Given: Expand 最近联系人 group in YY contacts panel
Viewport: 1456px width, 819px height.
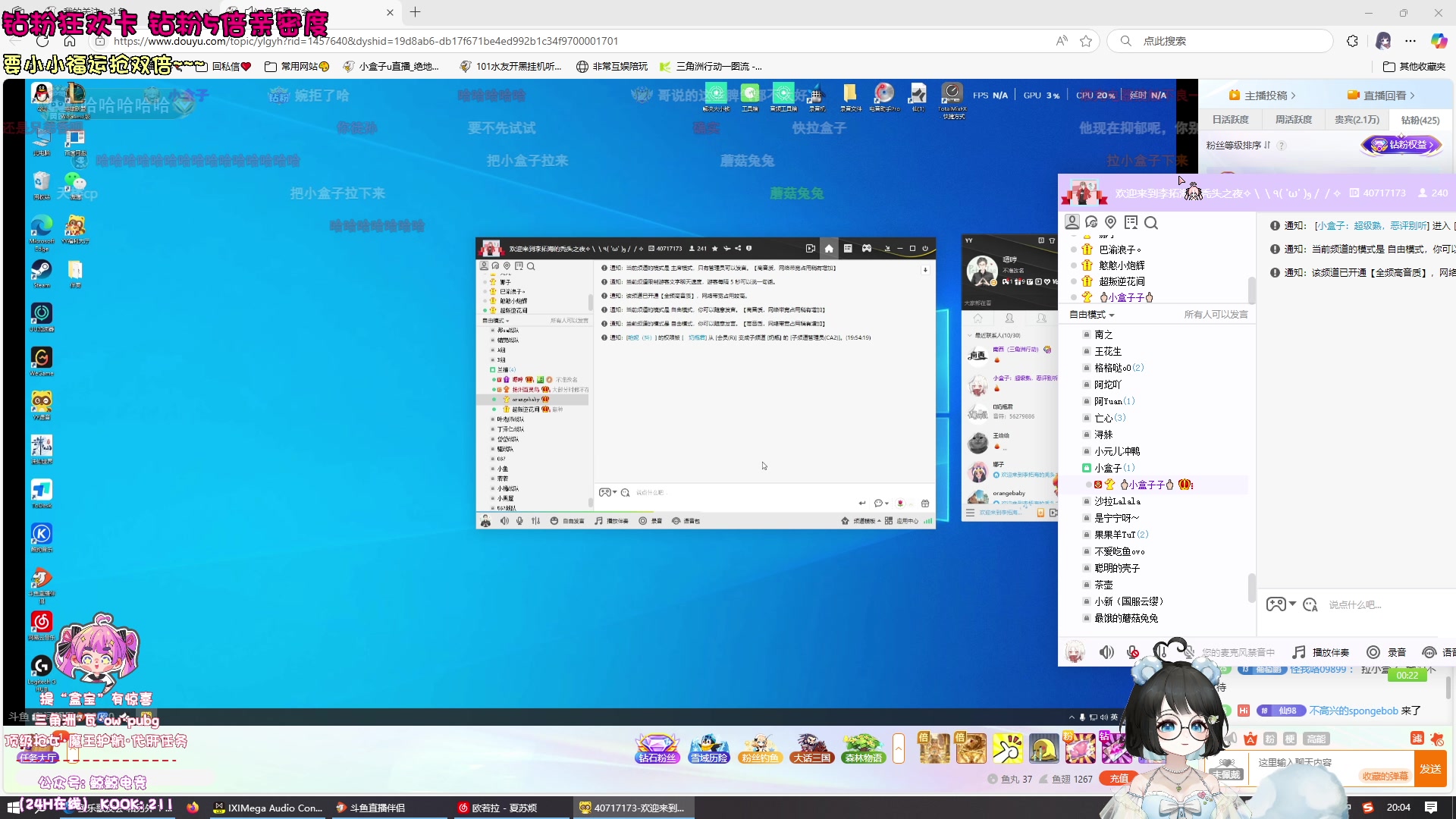Looking at the screenshot, I should 993,335.
